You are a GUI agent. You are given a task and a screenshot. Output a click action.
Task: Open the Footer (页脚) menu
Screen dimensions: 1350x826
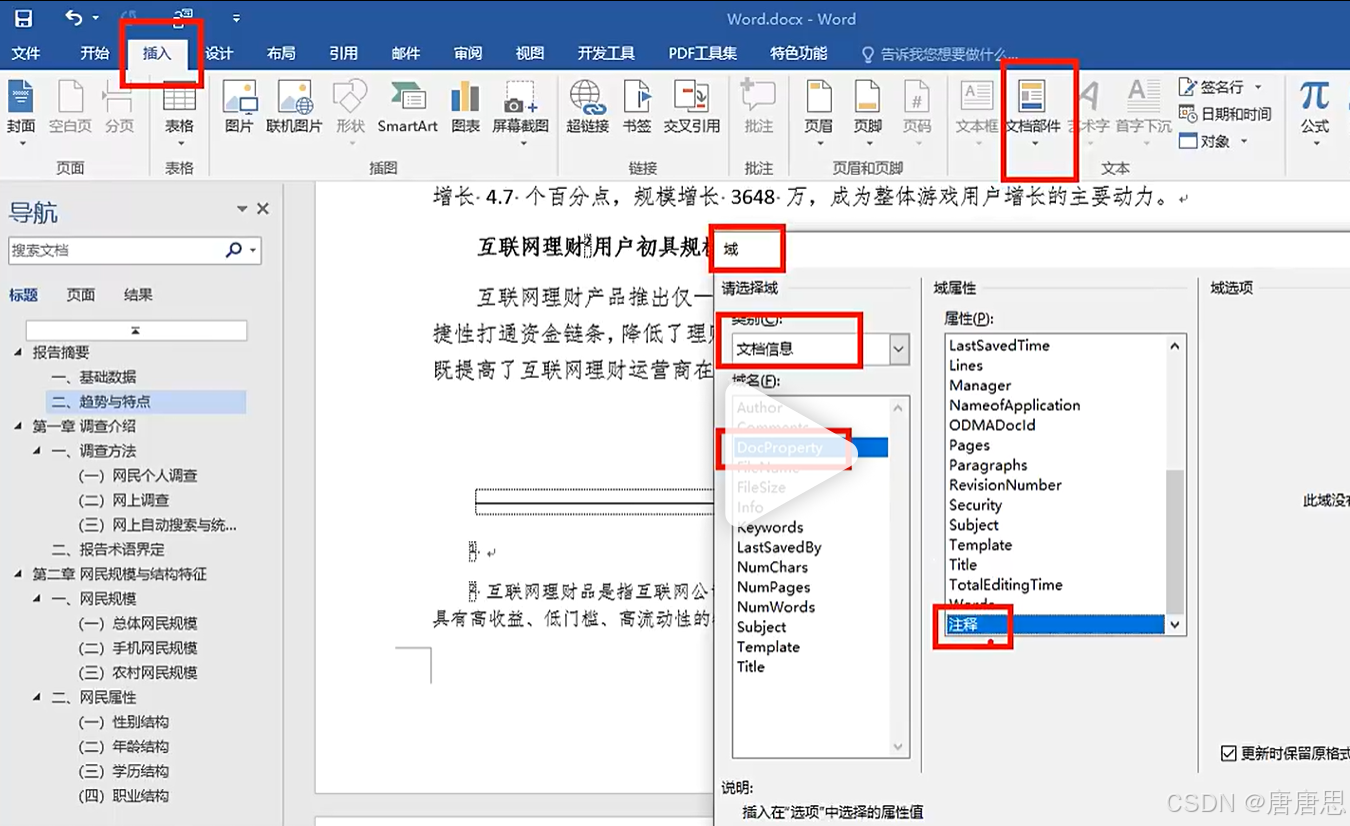point(868,114)
